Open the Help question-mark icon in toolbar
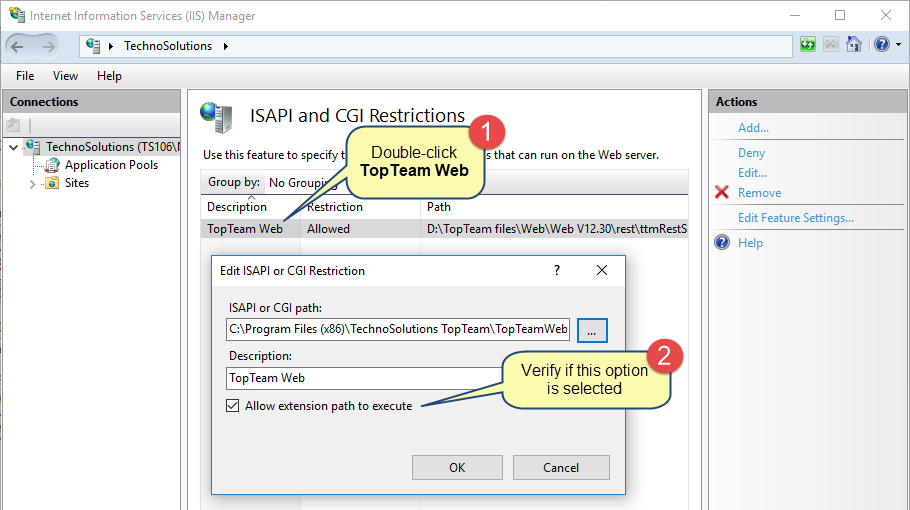 pos(882,44)
